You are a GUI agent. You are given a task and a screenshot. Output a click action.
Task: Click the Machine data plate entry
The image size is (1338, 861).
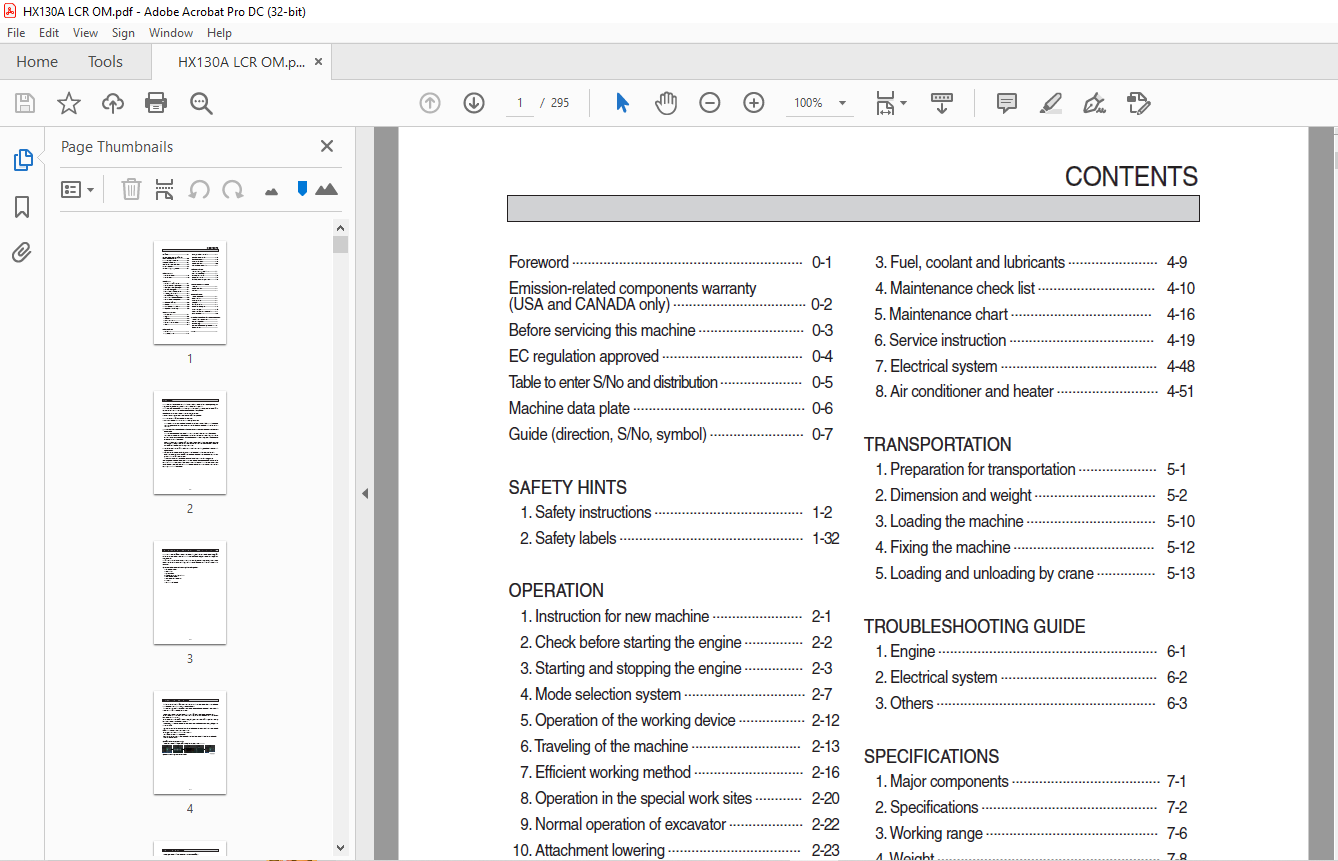(670, 408)
